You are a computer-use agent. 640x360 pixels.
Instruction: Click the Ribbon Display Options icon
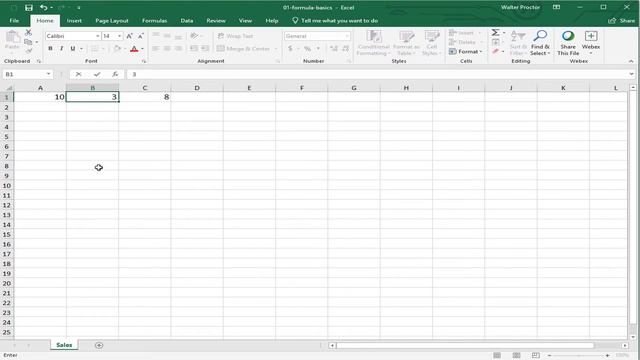click(556, 7)
